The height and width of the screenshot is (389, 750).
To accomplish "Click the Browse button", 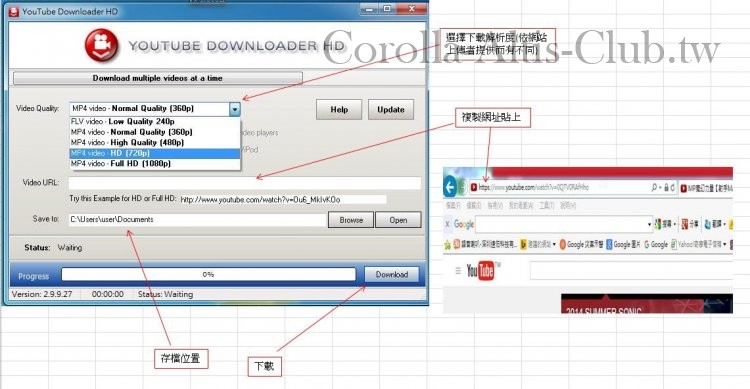I will pos(351,220).
